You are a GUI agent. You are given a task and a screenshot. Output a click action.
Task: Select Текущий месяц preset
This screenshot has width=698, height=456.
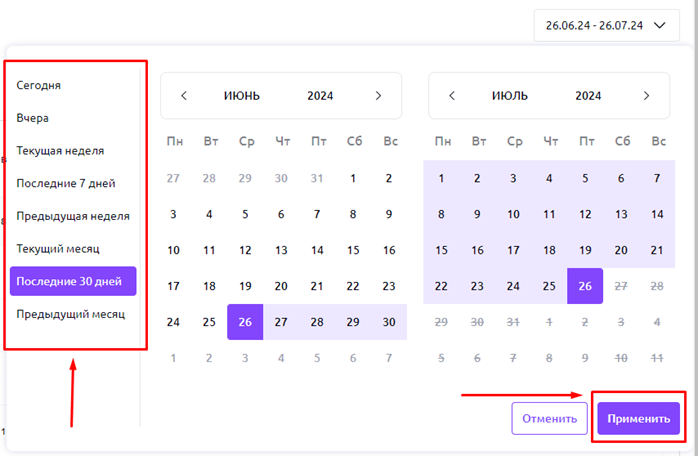[58, 247]
